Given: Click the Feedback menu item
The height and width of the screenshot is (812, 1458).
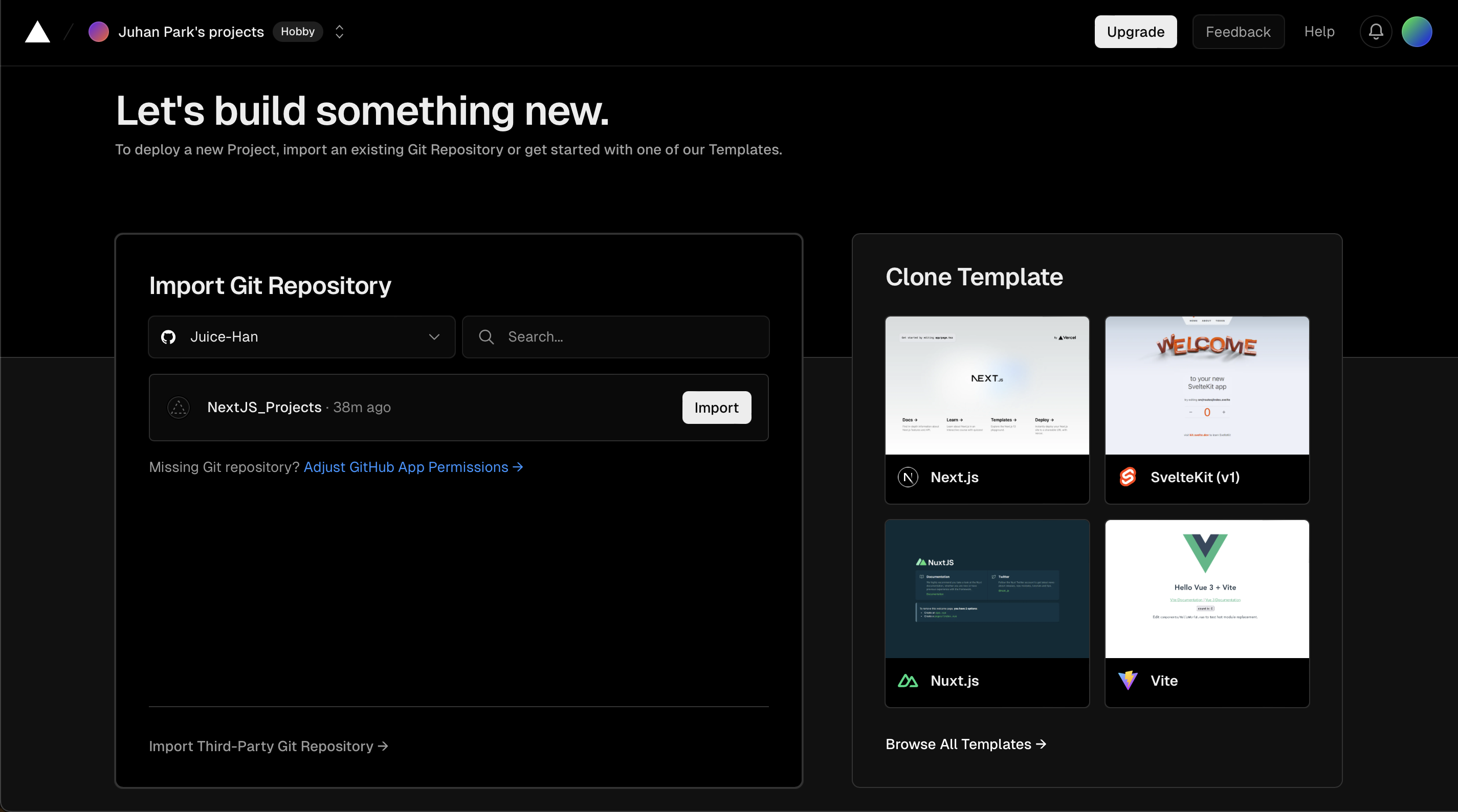Looking at the screenshot, I should click(x=1237, y=31).
